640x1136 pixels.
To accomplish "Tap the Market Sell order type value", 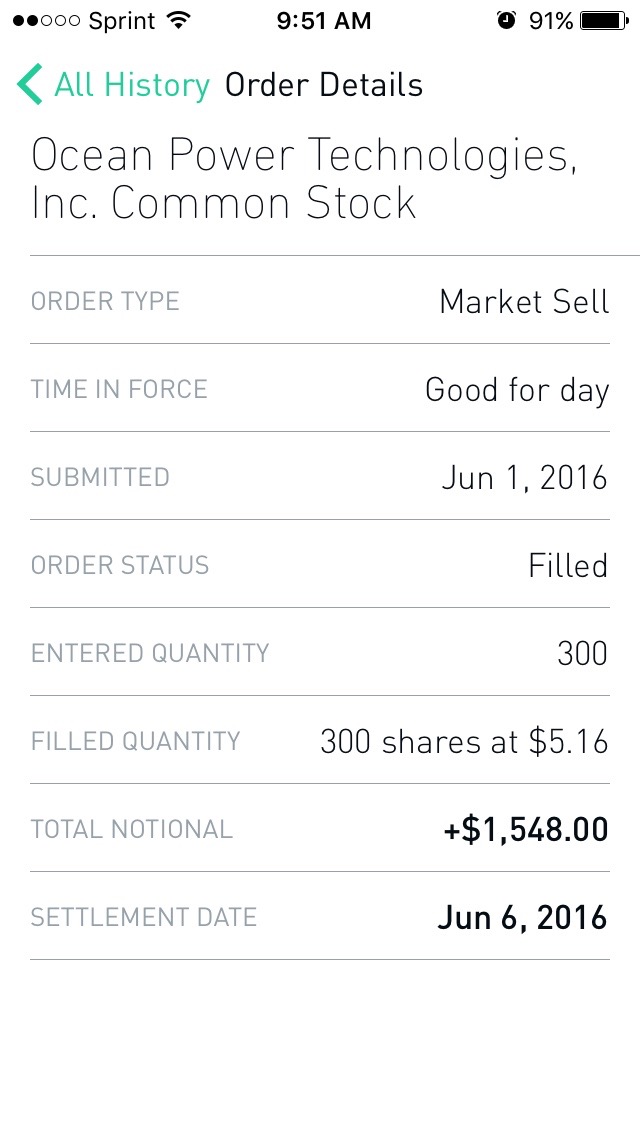I will pos(524,301).
